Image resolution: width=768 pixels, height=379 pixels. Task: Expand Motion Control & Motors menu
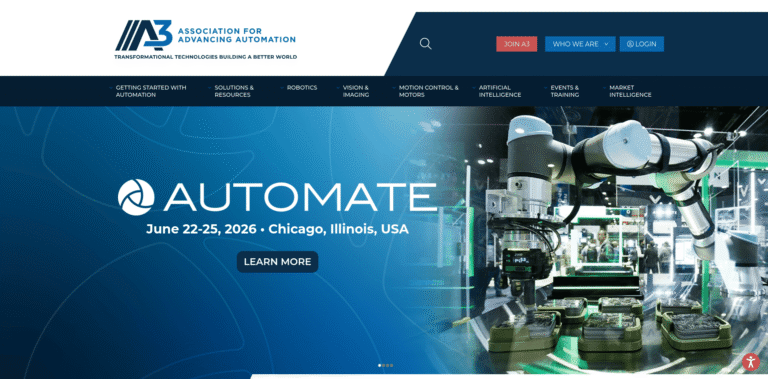pos(429,91)
